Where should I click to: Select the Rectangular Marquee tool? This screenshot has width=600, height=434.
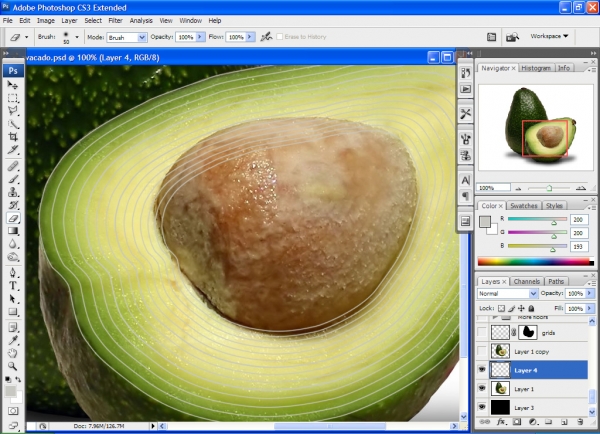point(13,98)
